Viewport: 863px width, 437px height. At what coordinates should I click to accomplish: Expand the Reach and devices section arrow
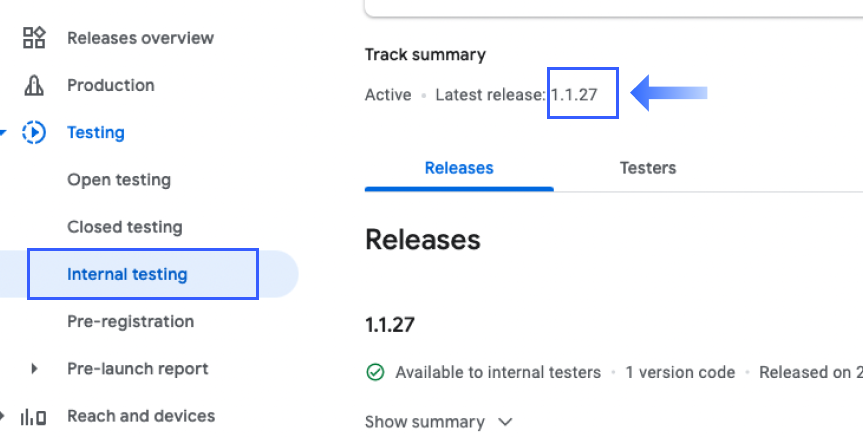pyautogui.click(x=4, y=416)
